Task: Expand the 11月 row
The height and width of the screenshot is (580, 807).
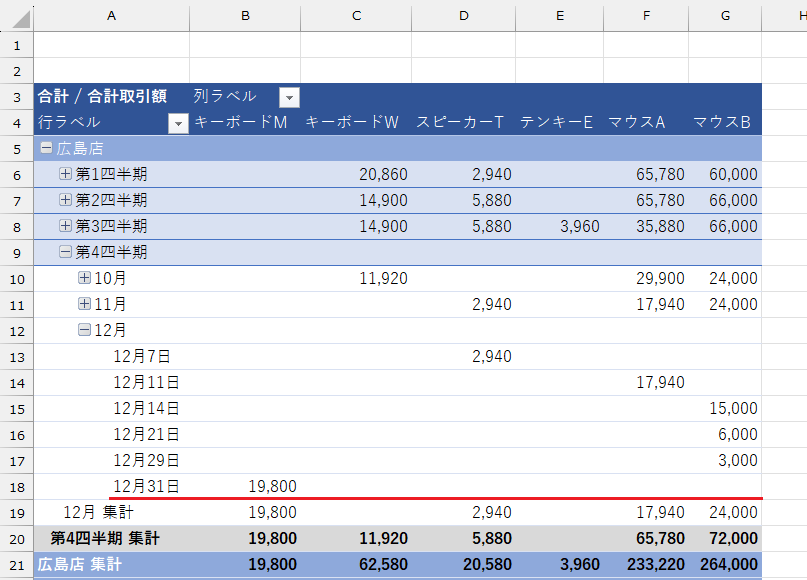Action: point(84,304)
